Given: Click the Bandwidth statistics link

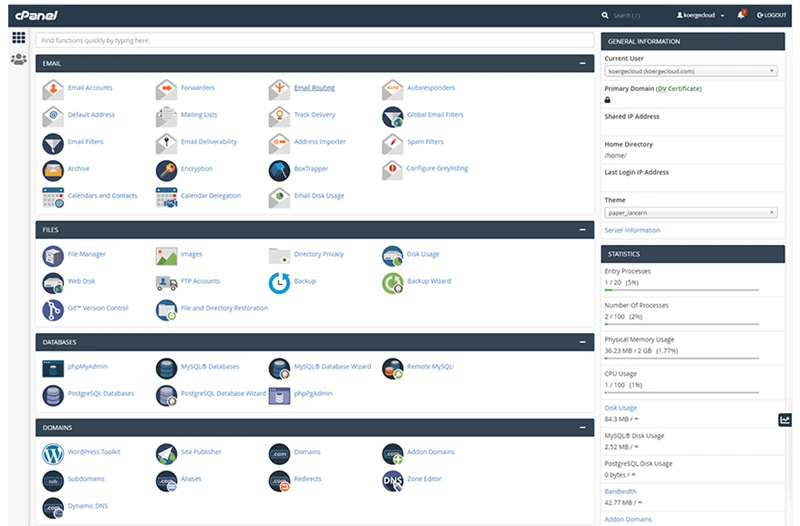Looking at the screenshot, I should pos(620,491).
